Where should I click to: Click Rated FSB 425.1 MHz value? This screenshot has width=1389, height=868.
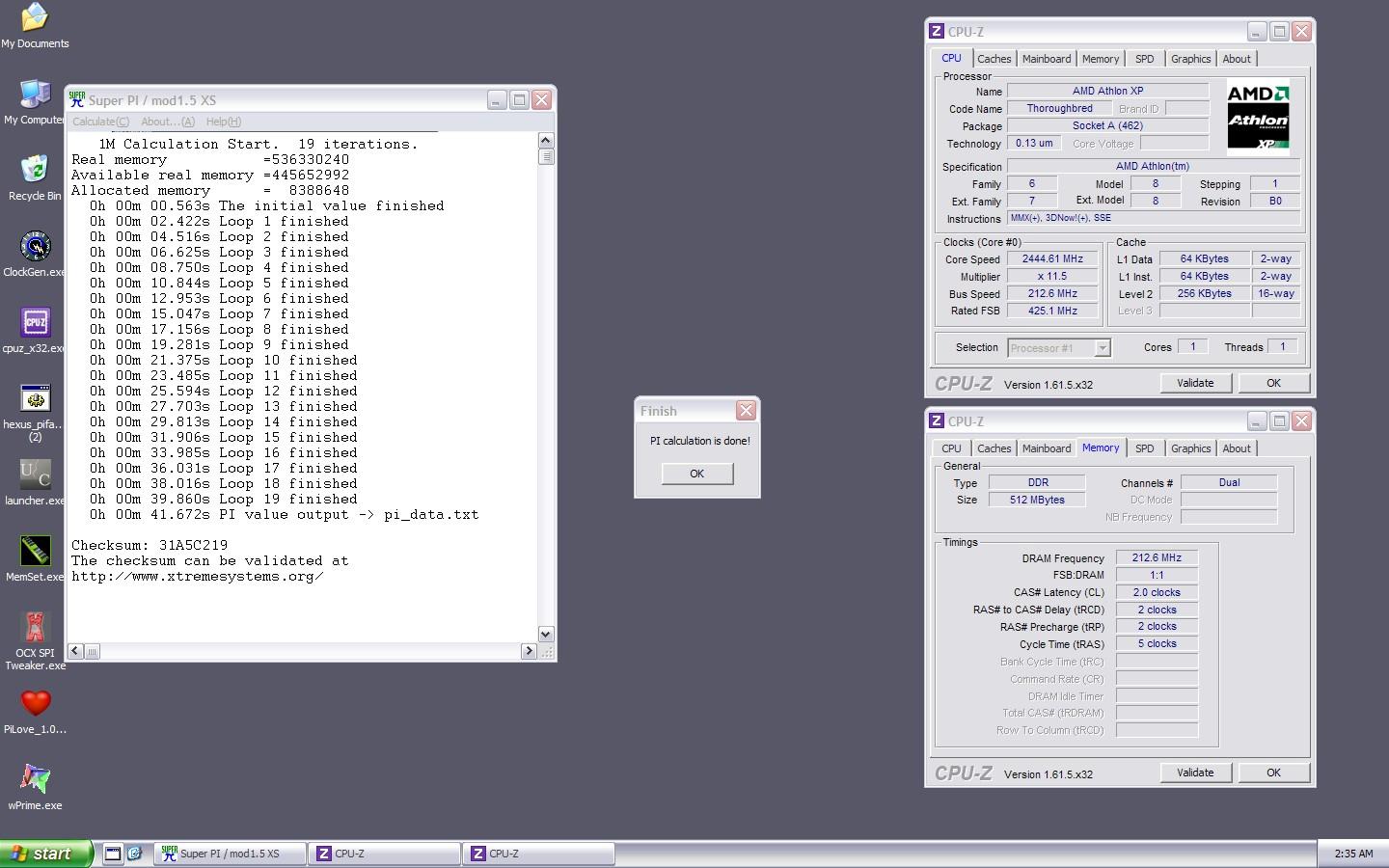click(x=1052, y=311)
